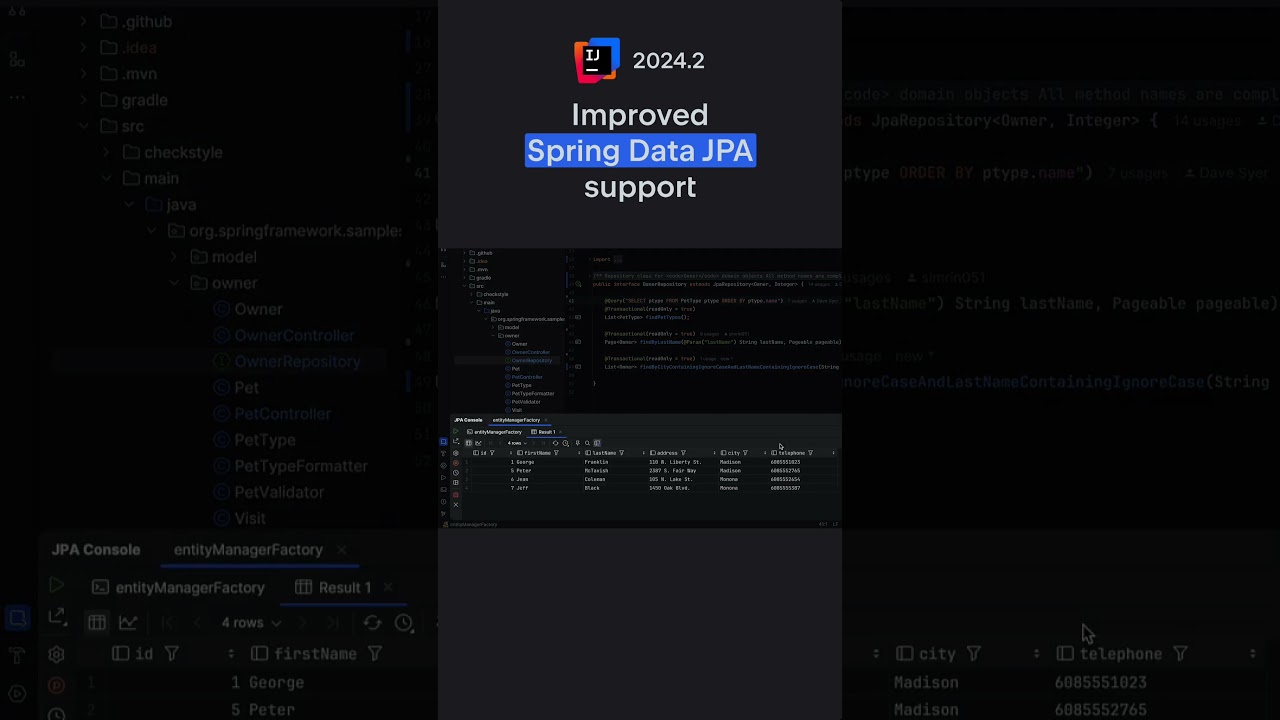1280x720 pixels.
Task: Select 6085552765 cell in enlarged background table
Action: tap(1100, 709)
